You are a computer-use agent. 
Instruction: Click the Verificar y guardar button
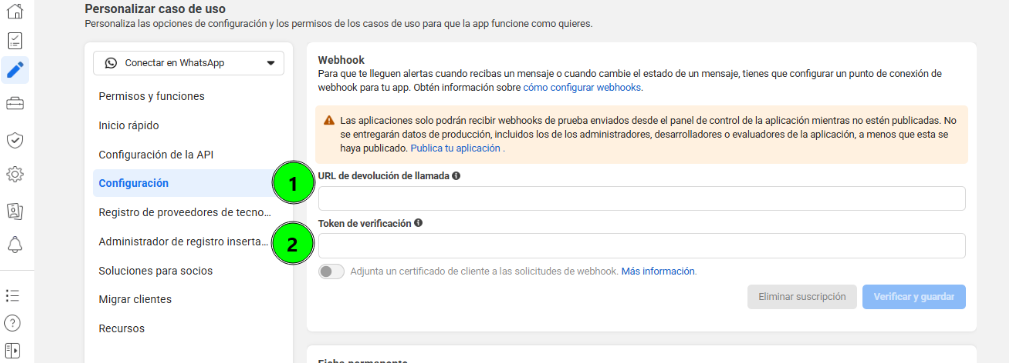pos(914,297)
